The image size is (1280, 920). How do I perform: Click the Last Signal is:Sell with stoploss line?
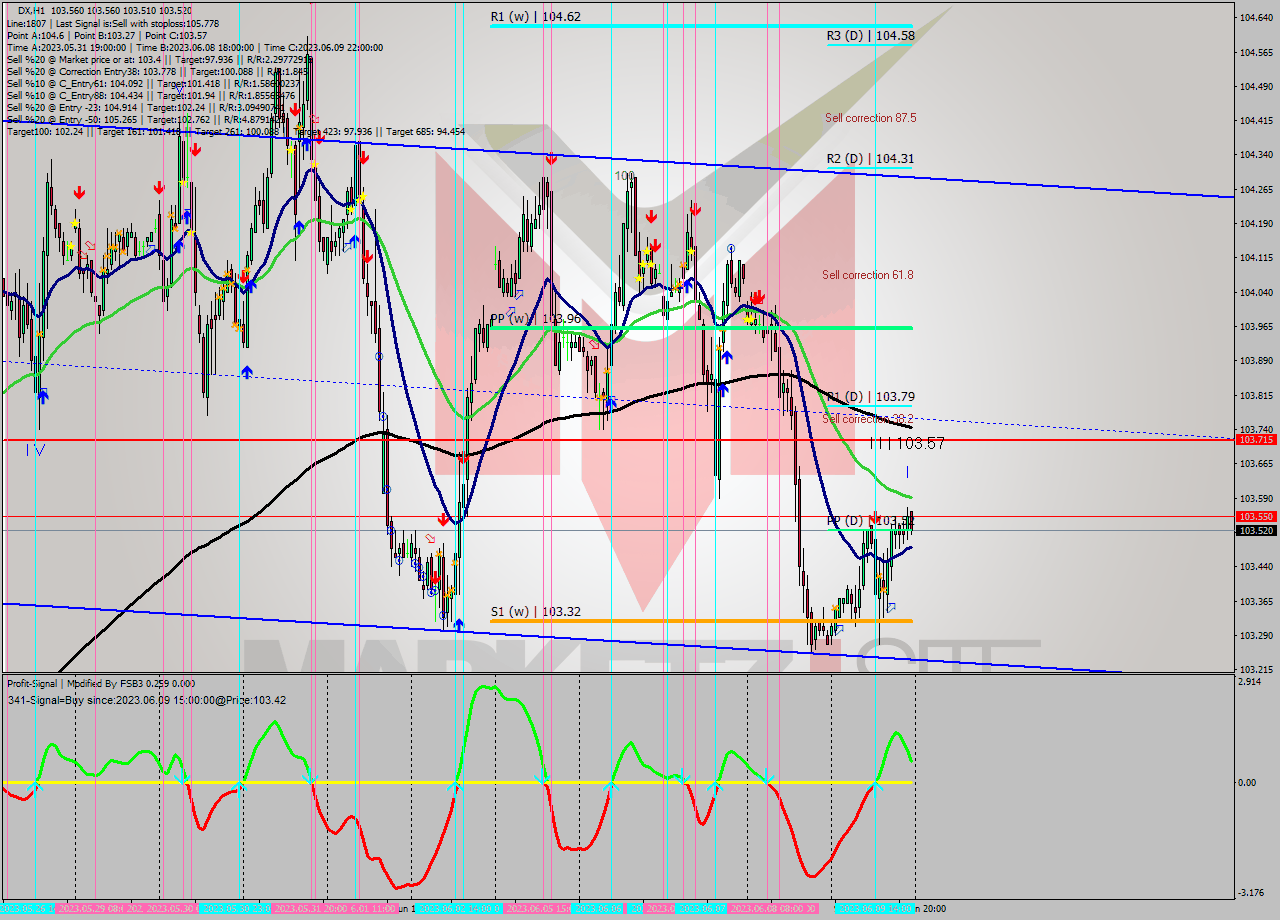click(111, 23)
